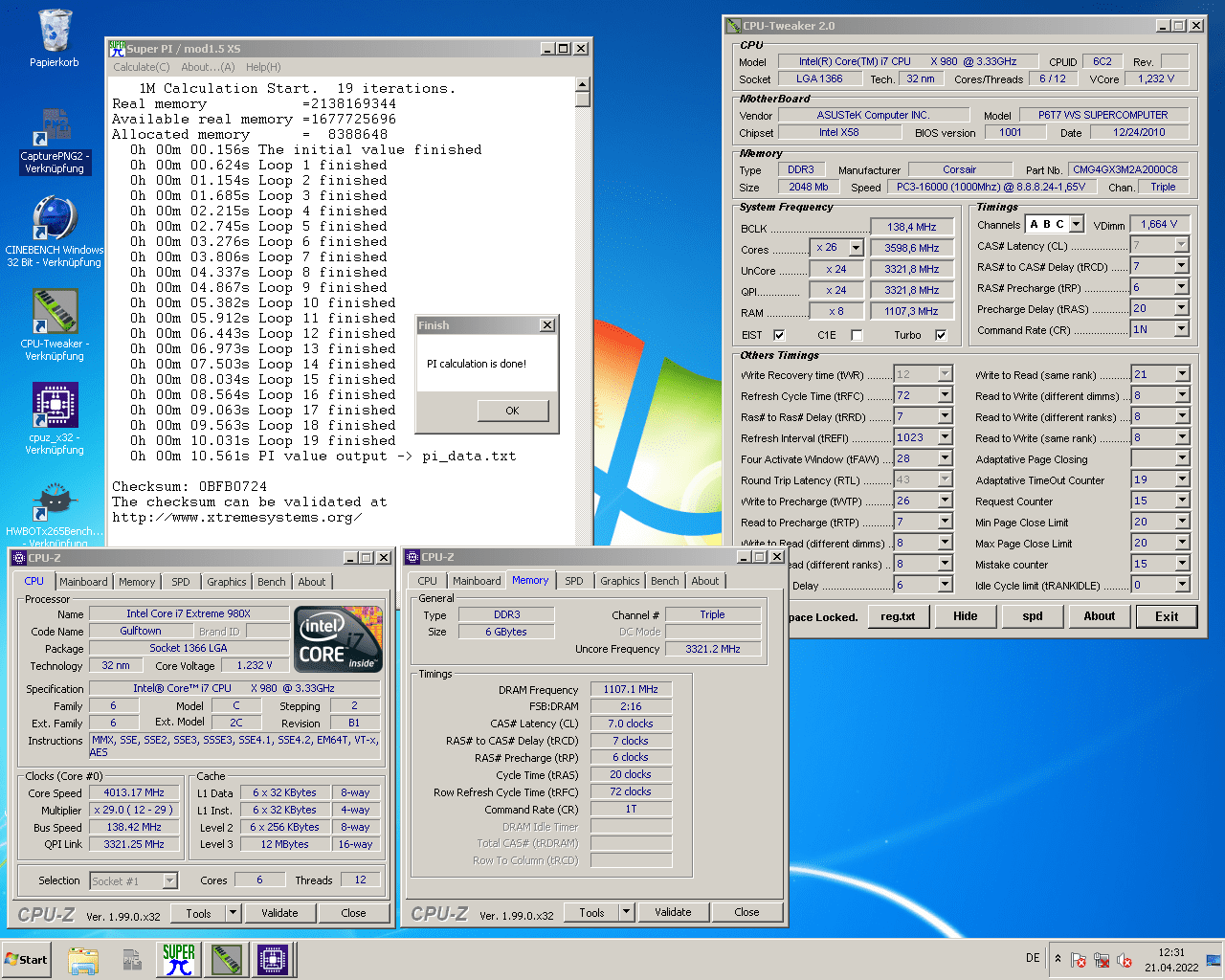
Task: Click the BCLK 138,4 MHz value field
Action: tap(912, 227)
